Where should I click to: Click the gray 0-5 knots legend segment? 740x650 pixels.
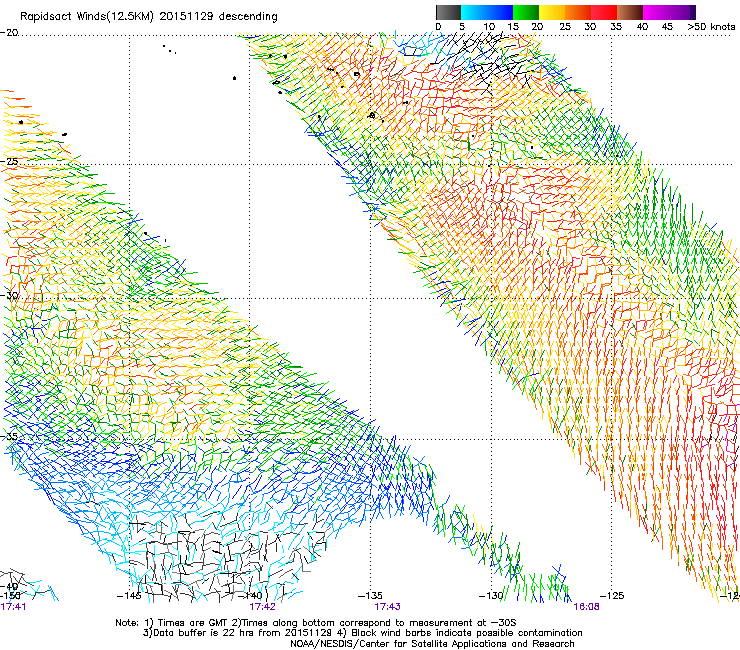pyautogui.click(x=448, y=12)
